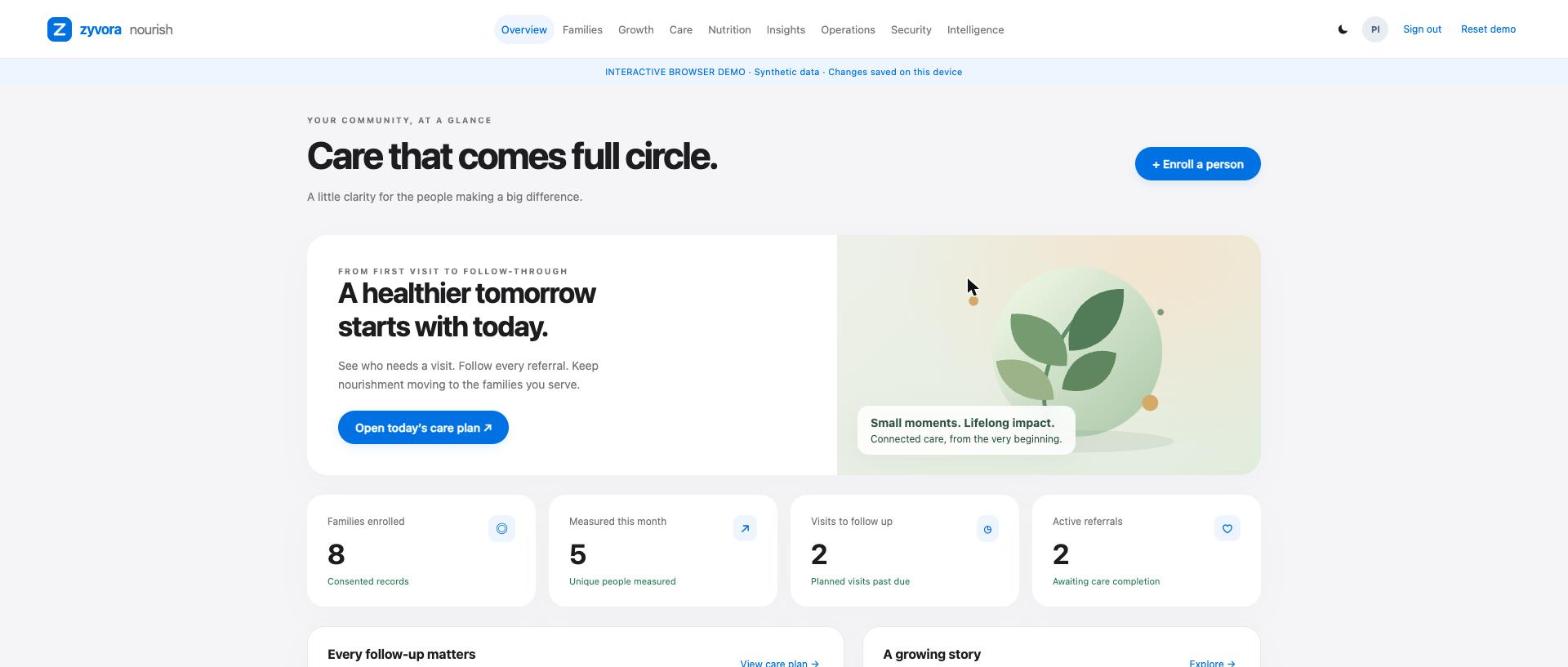Open the PI user avatar
This screenshot has height=667, width=1568.
tap(1375, 29)
